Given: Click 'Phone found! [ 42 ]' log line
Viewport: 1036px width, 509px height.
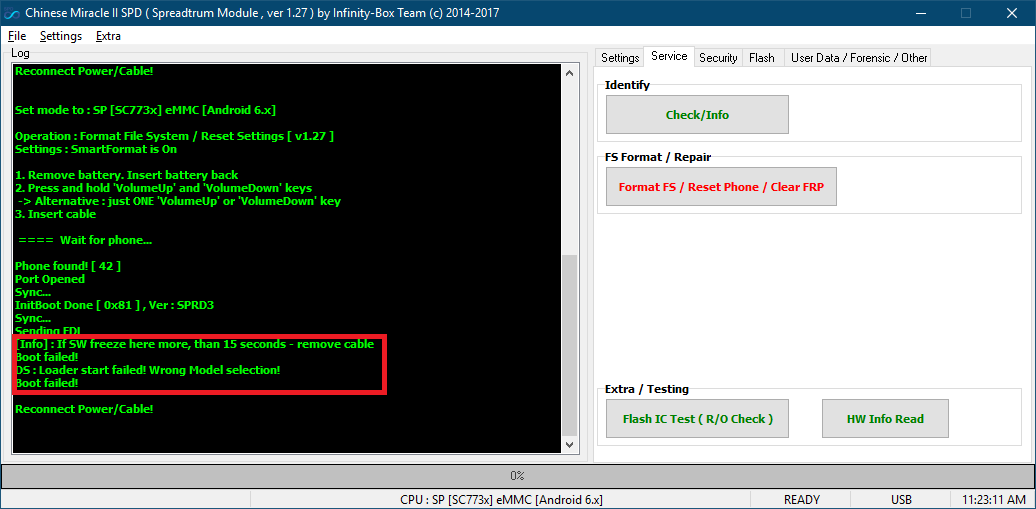Looking at the screenshot, I should point(67,266).
